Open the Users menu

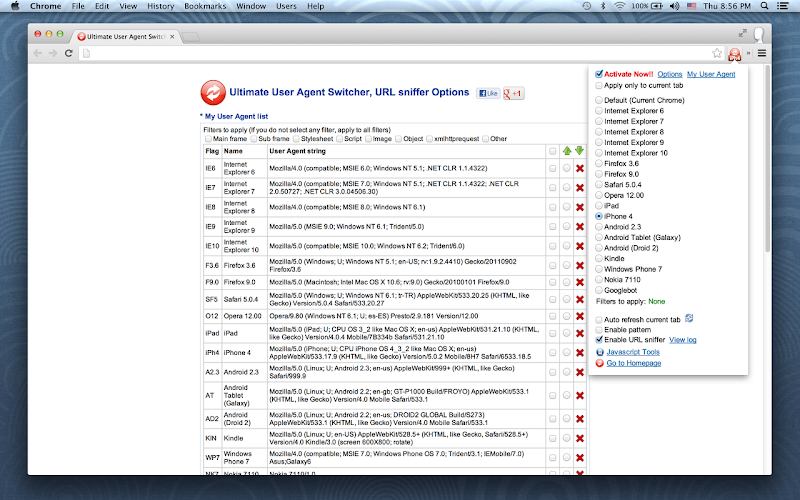click(x=286, y=6)
